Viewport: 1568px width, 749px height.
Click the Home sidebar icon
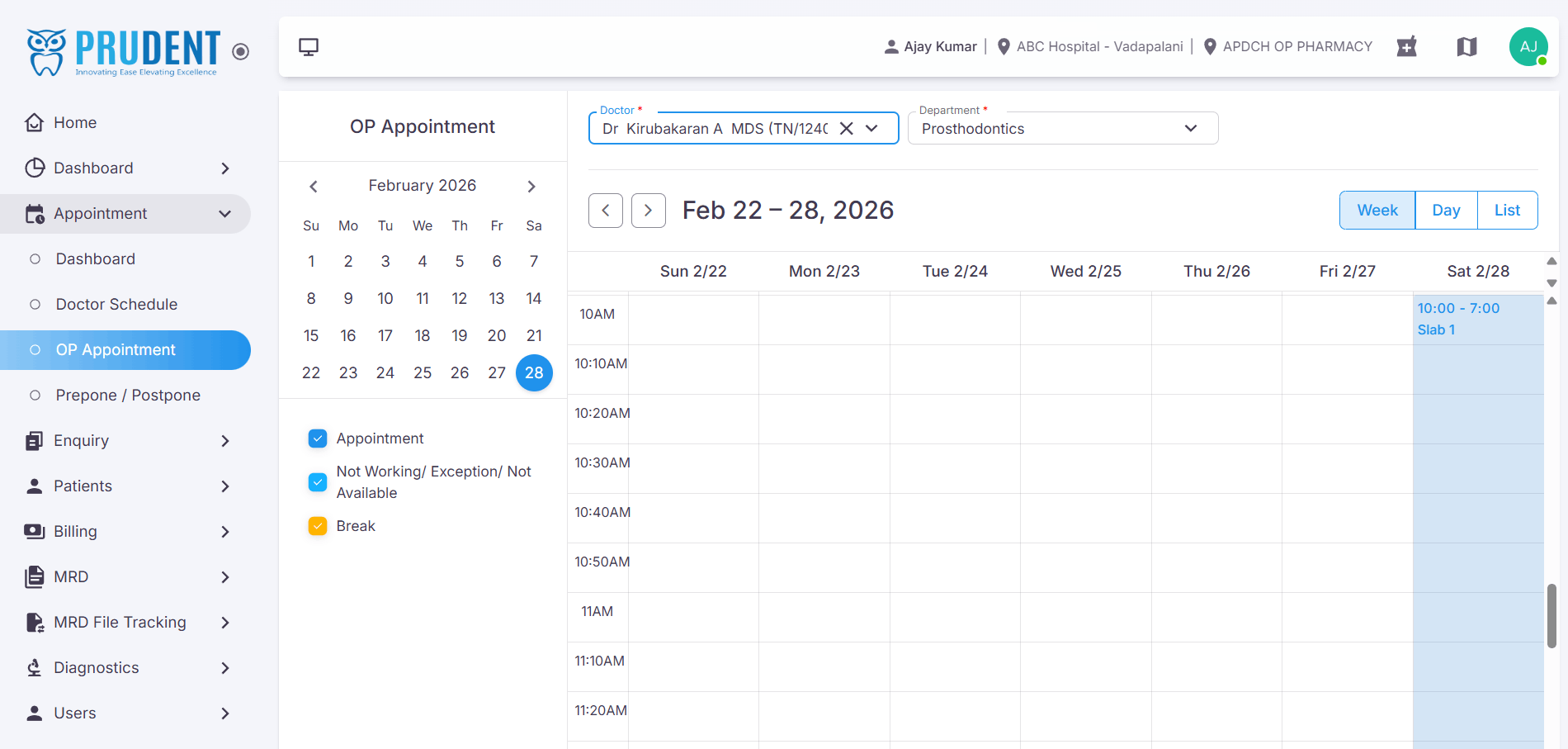pyautogui.click(x=34, y=122)
